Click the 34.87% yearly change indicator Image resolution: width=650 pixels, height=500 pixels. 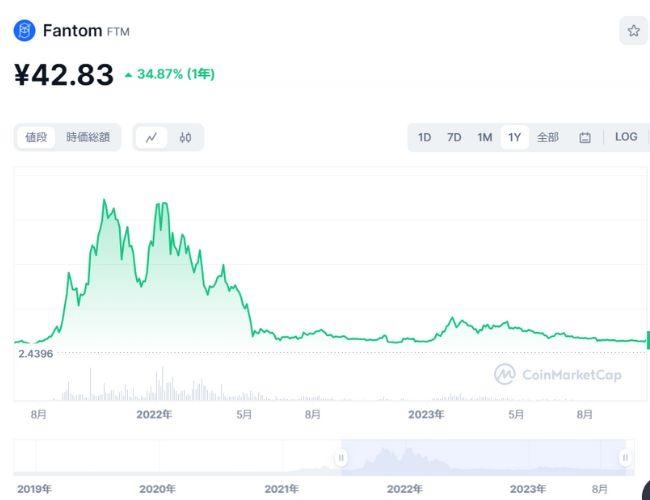click(169, 74)
